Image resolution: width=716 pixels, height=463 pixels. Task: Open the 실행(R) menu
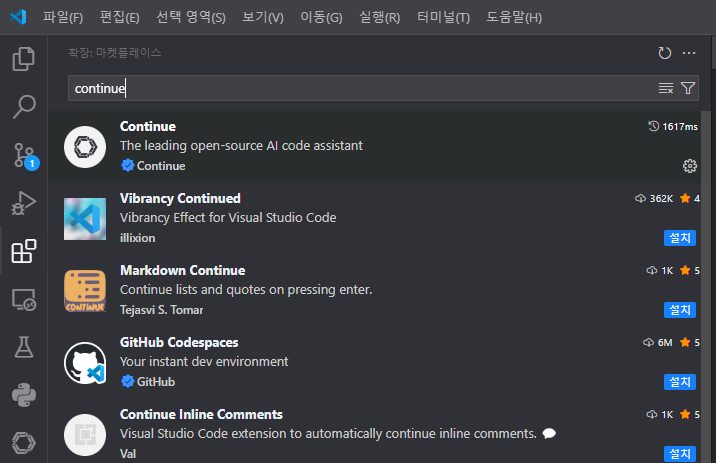tap(379, 17)
